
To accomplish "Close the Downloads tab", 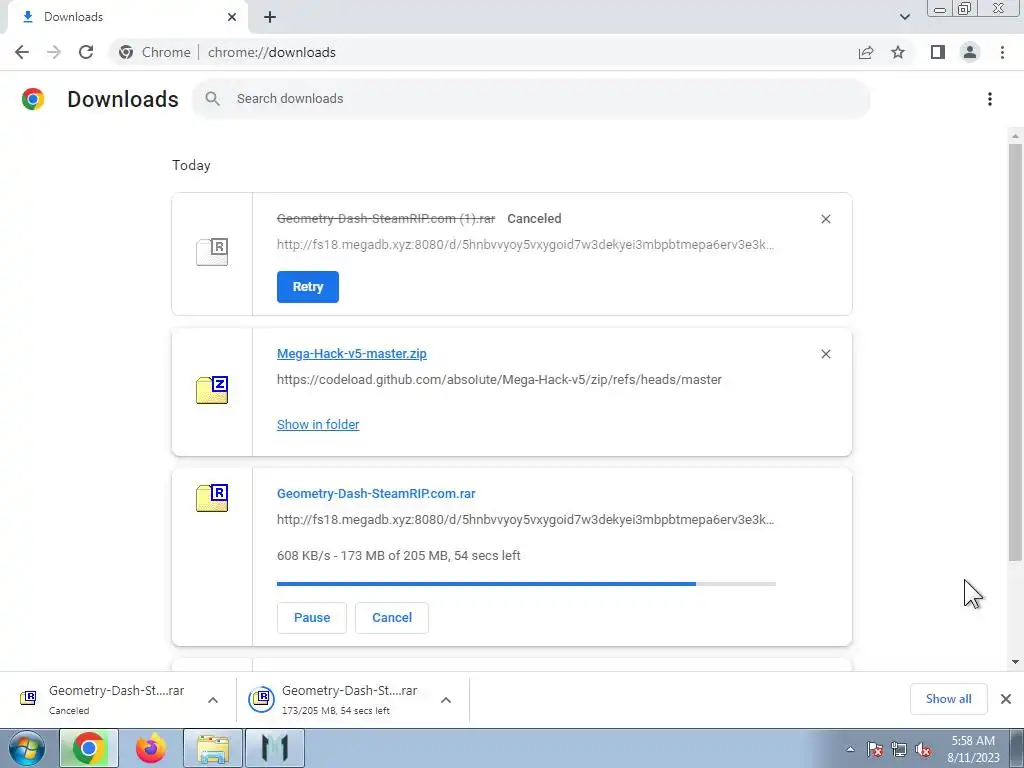I will 232,17.
